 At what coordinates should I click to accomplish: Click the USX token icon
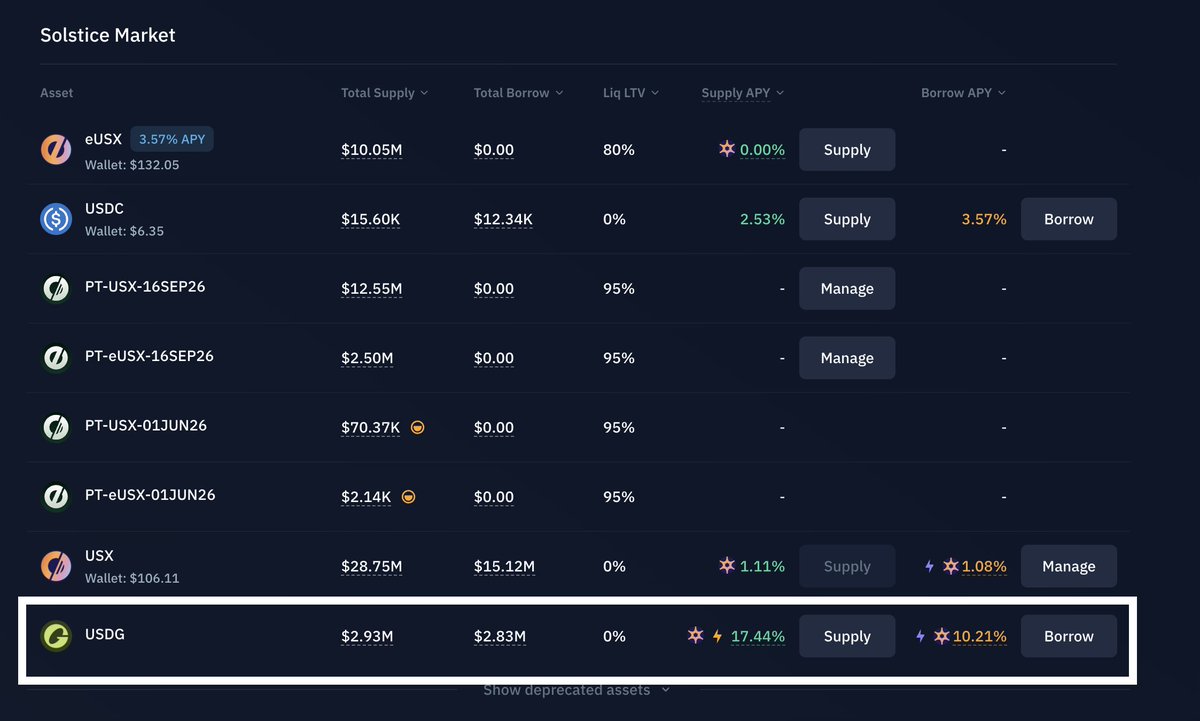click(x=56, y=566)
